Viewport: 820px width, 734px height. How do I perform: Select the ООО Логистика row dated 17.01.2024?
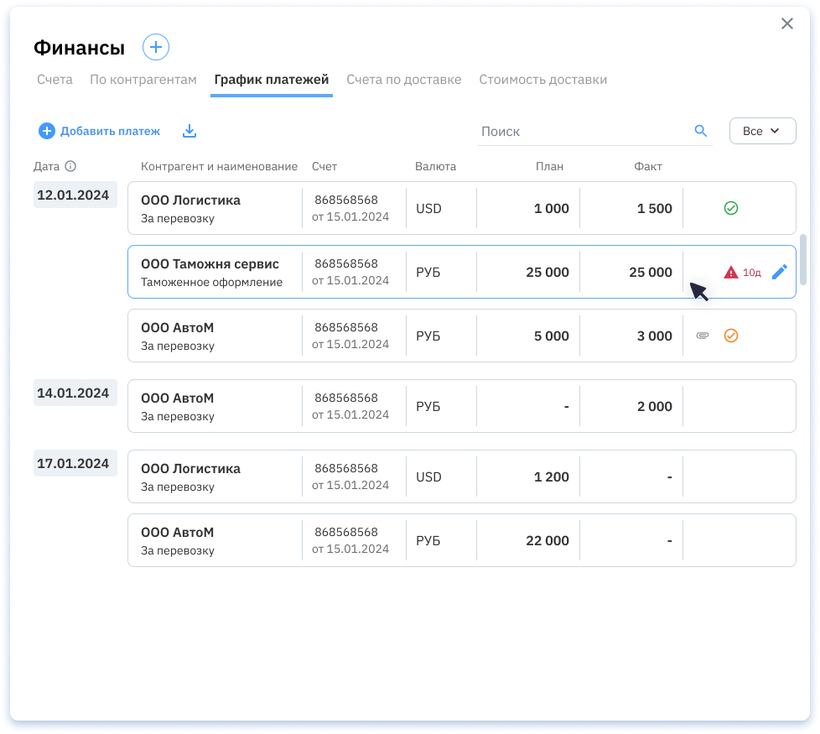coord(461,476)
